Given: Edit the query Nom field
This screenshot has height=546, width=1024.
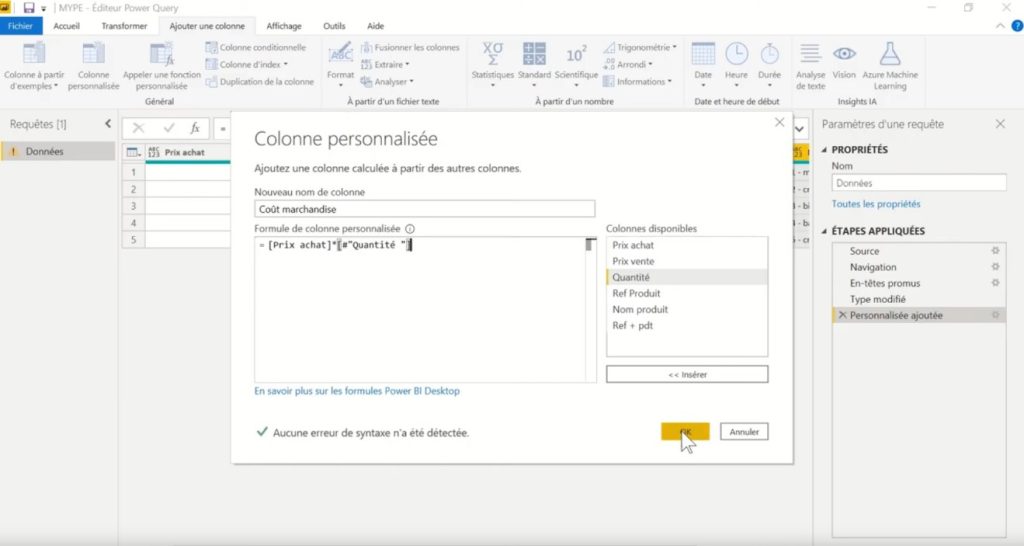Looking at the screenshot, I should (x=919, y=183).
